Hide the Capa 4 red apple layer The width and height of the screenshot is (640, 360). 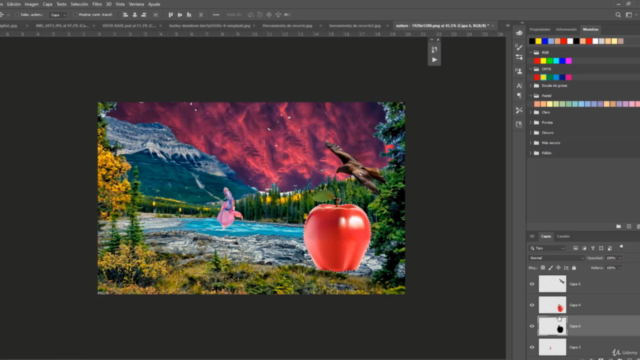click(x=532, y=305)
